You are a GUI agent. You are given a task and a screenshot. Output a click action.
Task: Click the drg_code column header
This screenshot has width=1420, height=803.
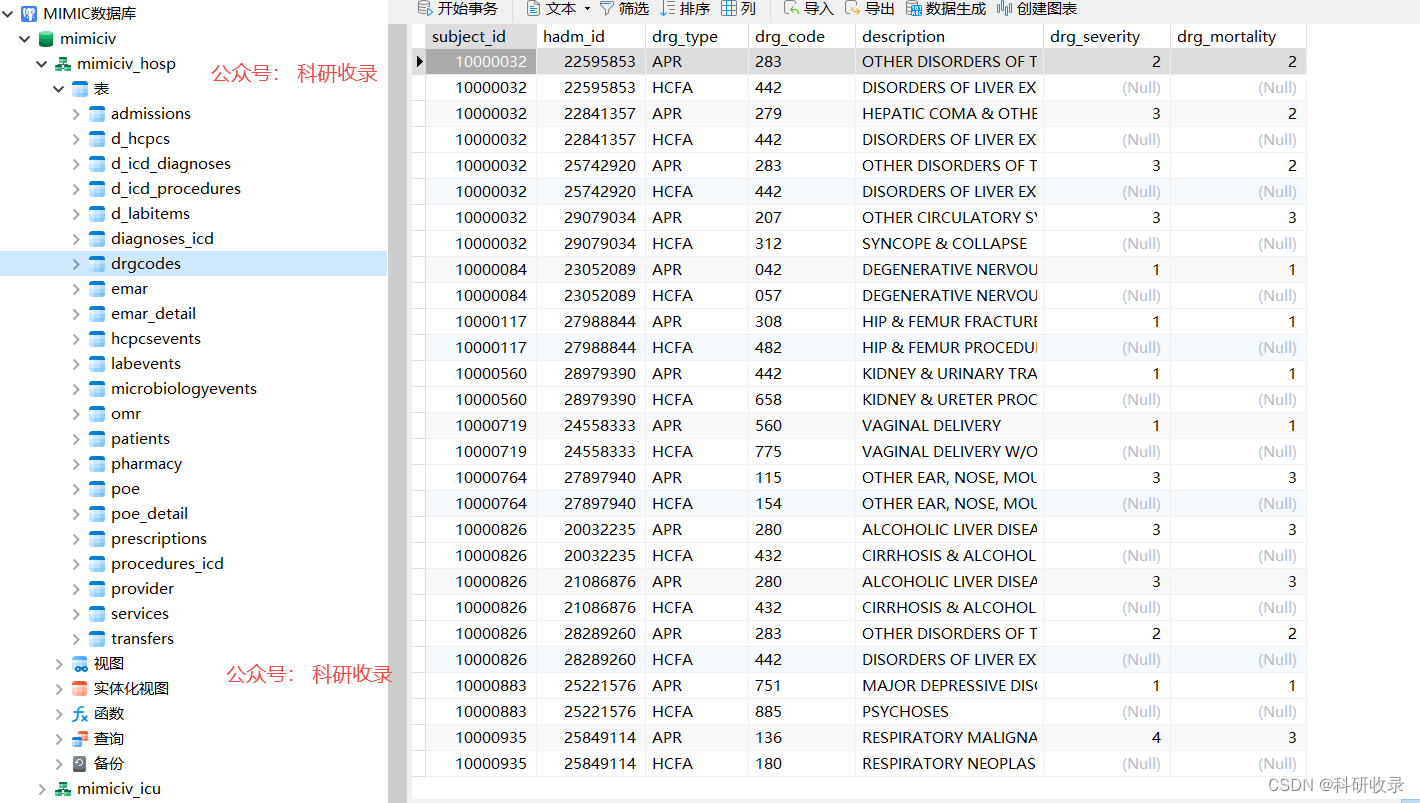pos(802,36)
